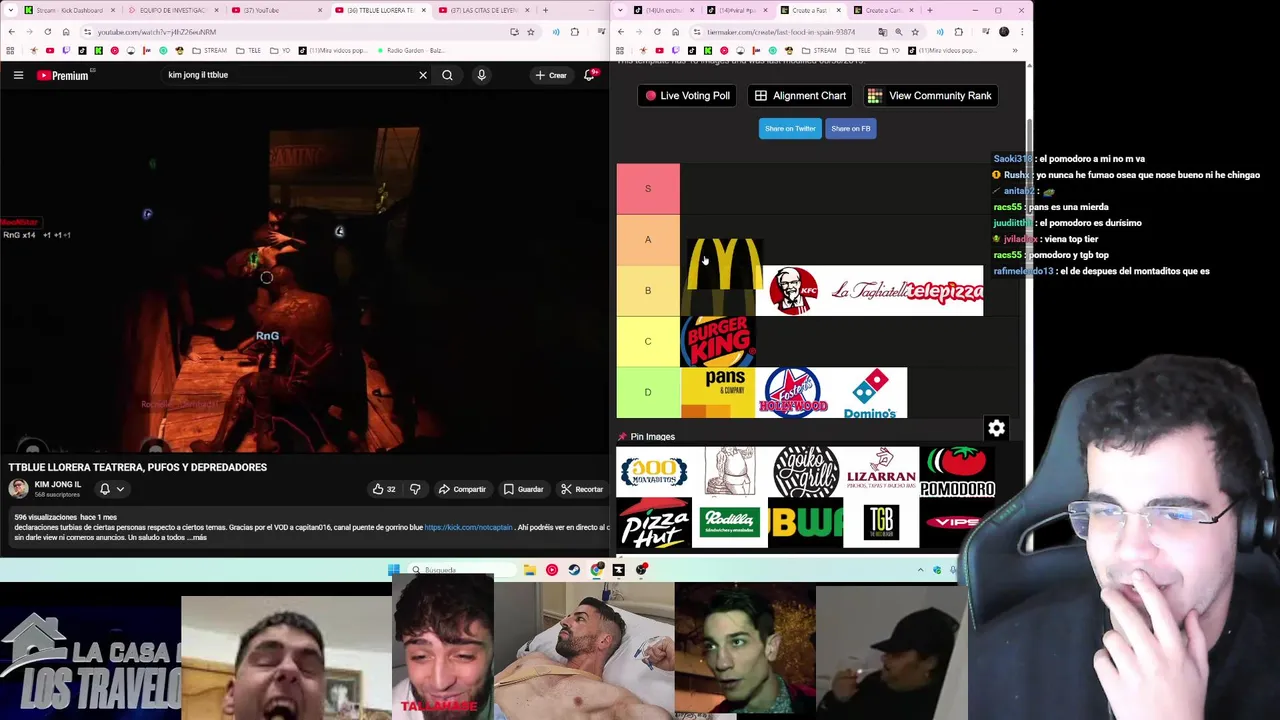Image resolution: width=1280 pixels, height=720 pixels.
Task: Dislike the video with thumbs down
Action: pyautogui.click(x=415, y=489)
